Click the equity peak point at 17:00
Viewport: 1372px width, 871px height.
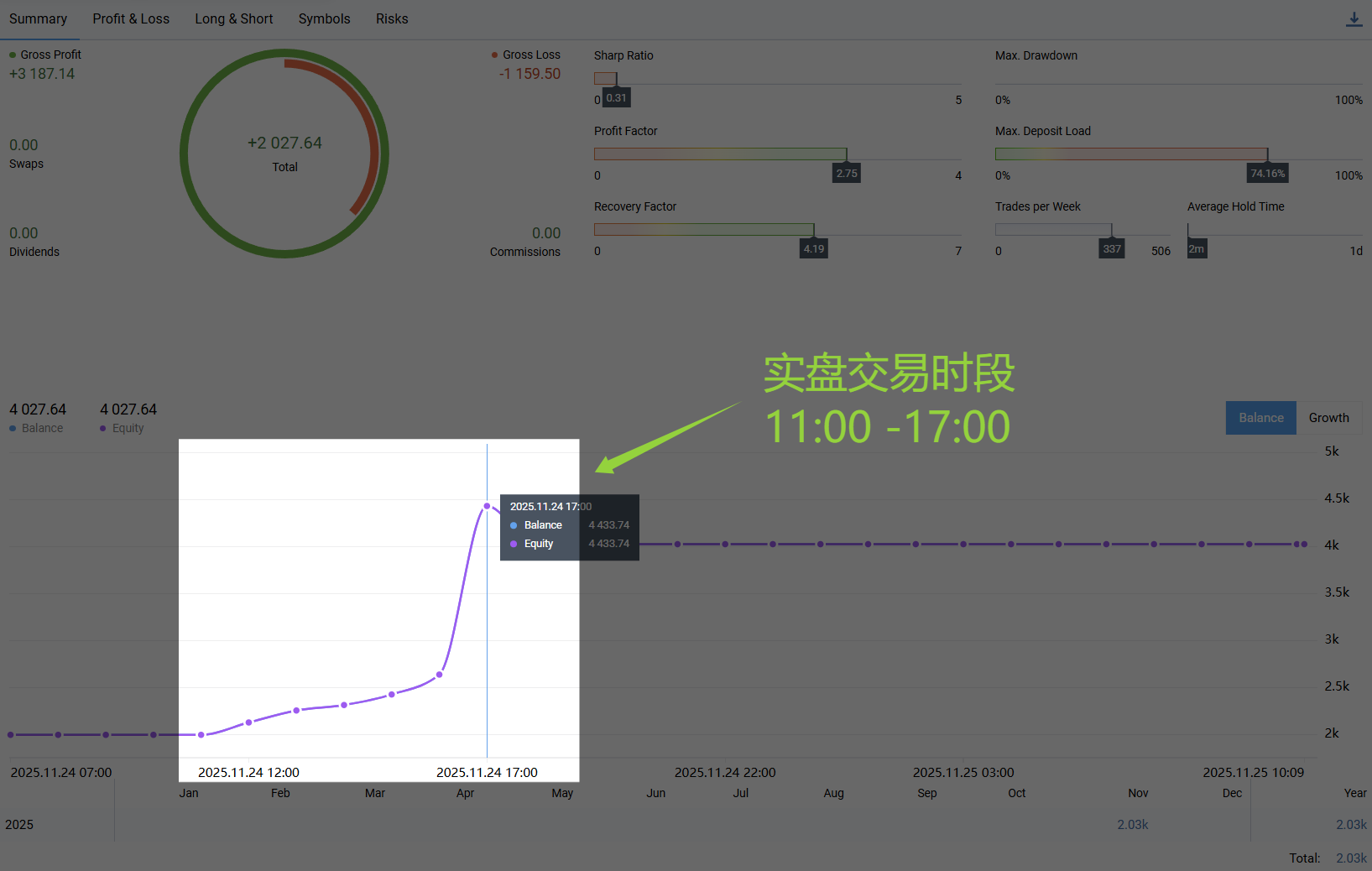tap(487, 506)
